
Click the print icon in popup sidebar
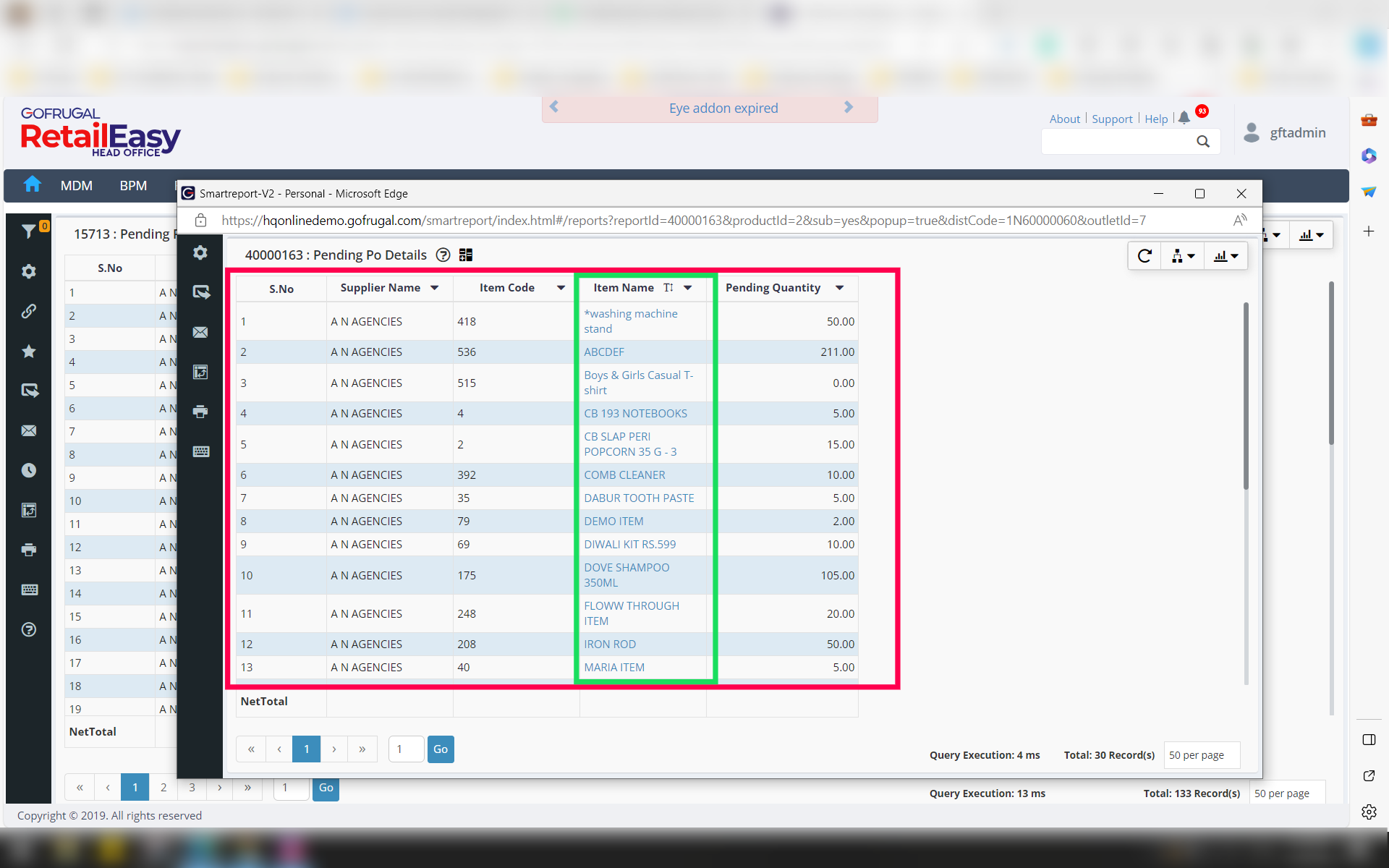pyautogui.click(x=200, y=412)
